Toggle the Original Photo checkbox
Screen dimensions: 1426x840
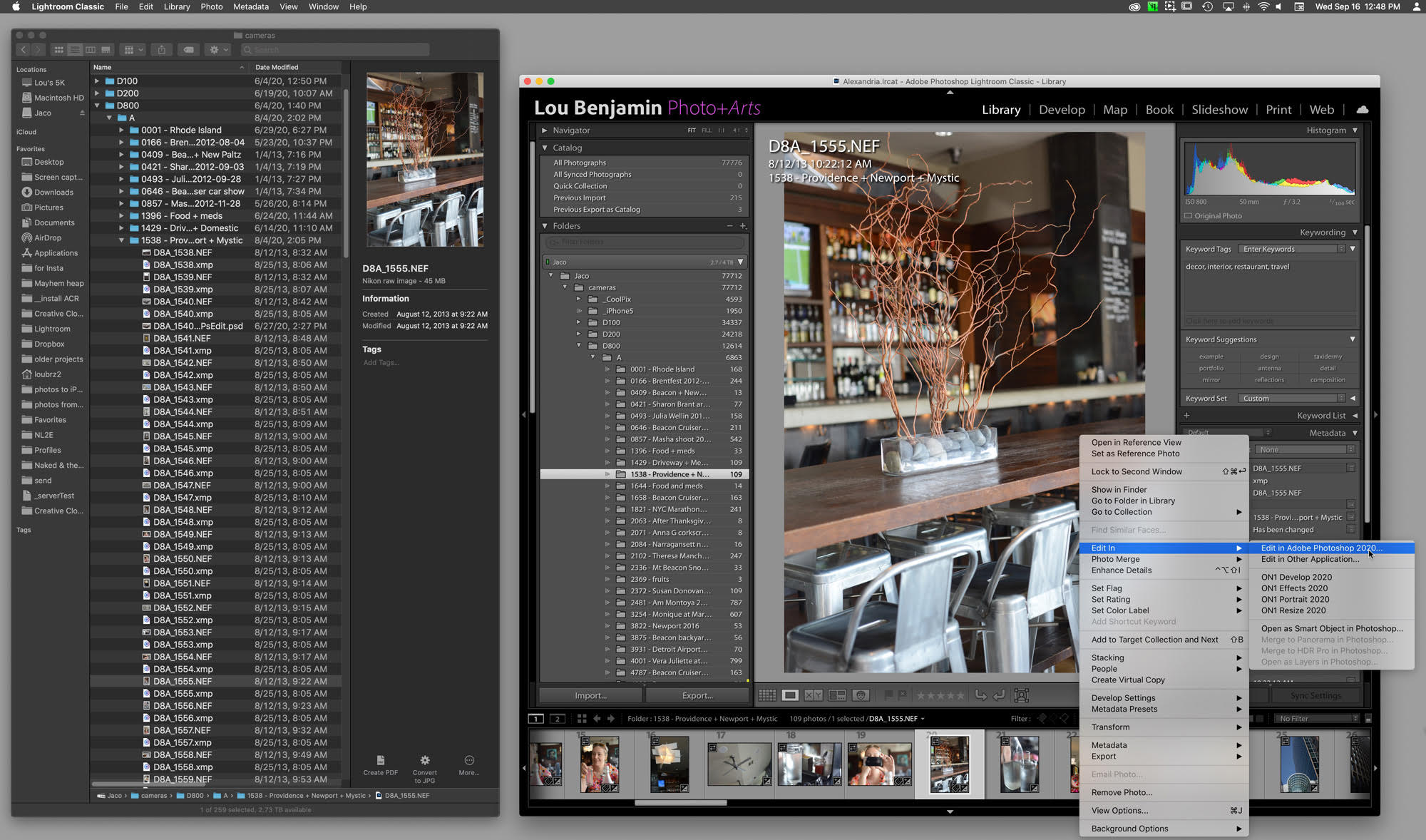point(1189,216)
